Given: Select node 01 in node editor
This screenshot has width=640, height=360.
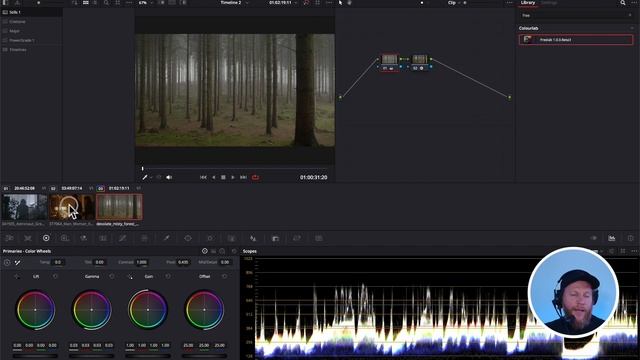Looking at the screenshot, I should point(389,62).
